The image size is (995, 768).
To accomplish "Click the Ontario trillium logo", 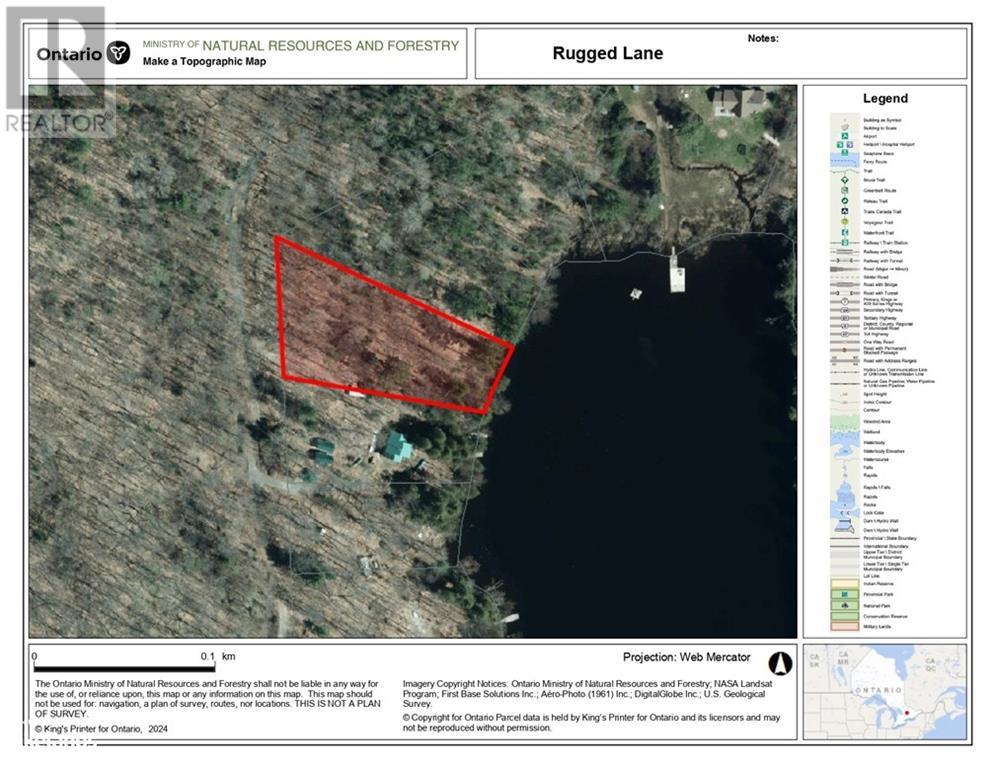I will (x=118, y=53).
